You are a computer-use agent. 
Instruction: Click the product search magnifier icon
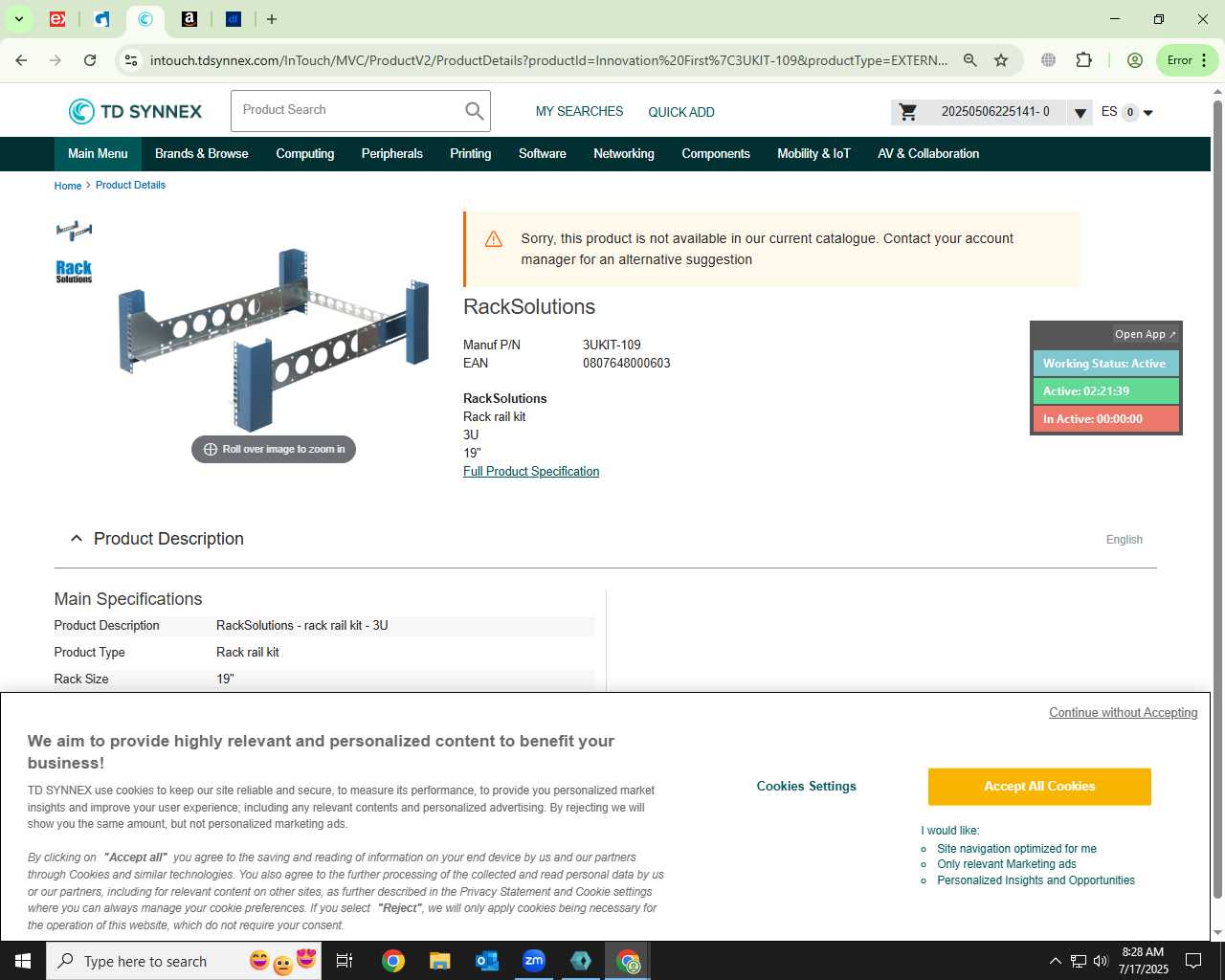pyautogui.click(x=474, y=111)
